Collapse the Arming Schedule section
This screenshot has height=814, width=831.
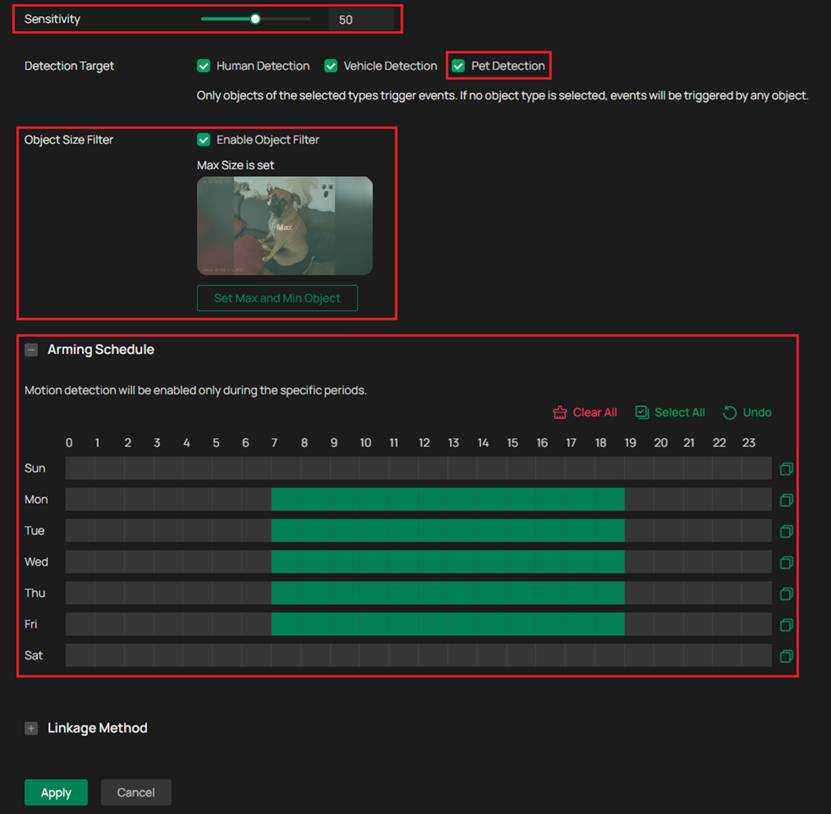click(31, 350)
